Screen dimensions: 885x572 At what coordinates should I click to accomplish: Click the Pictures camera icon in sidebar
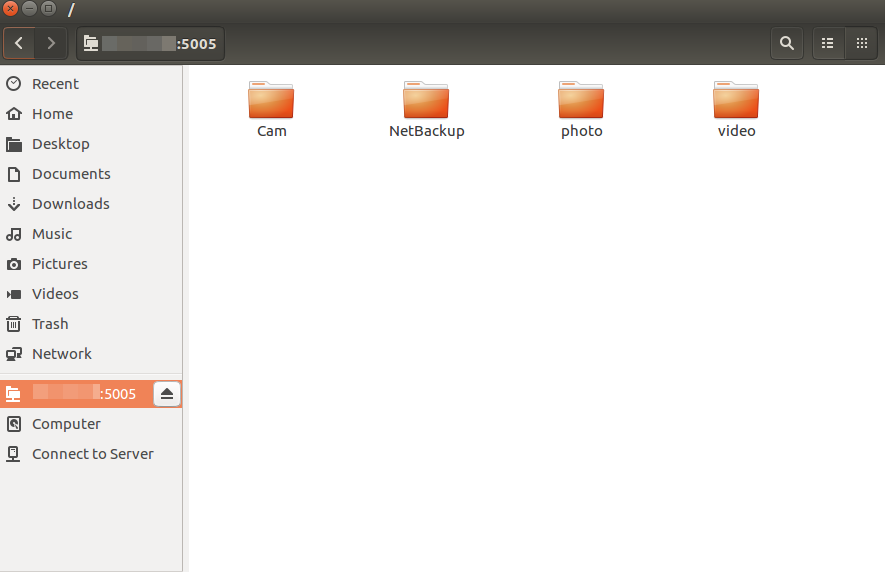14,264
